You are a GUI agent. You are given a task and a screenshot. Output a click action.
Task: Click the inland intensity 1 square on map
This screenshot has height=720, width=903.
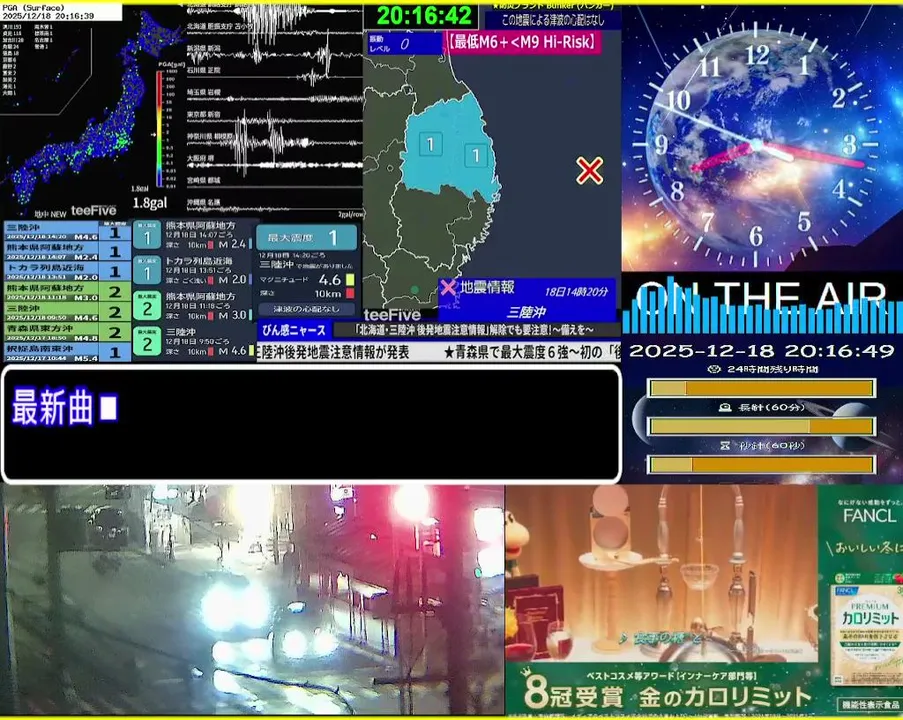[x=430, y=144]
